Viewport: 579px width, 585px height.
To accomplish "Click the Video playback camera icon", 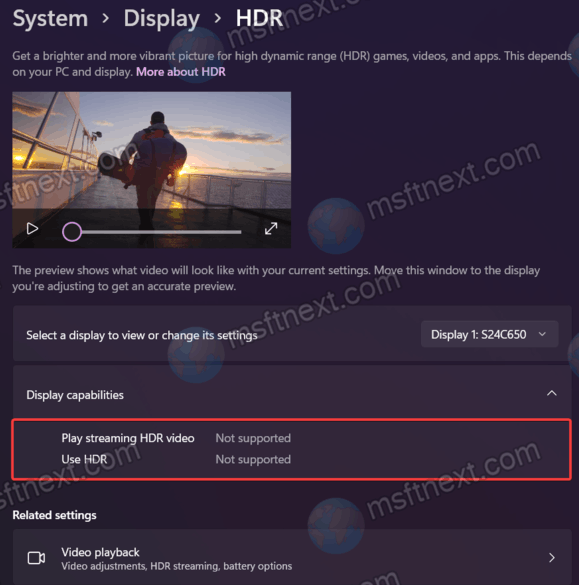I will (37, 558).
